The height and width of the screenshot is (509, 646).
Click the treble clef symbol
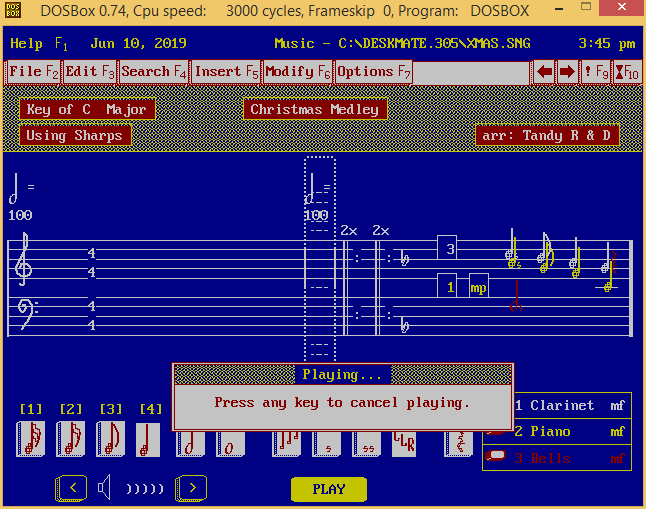coord(23,260)
